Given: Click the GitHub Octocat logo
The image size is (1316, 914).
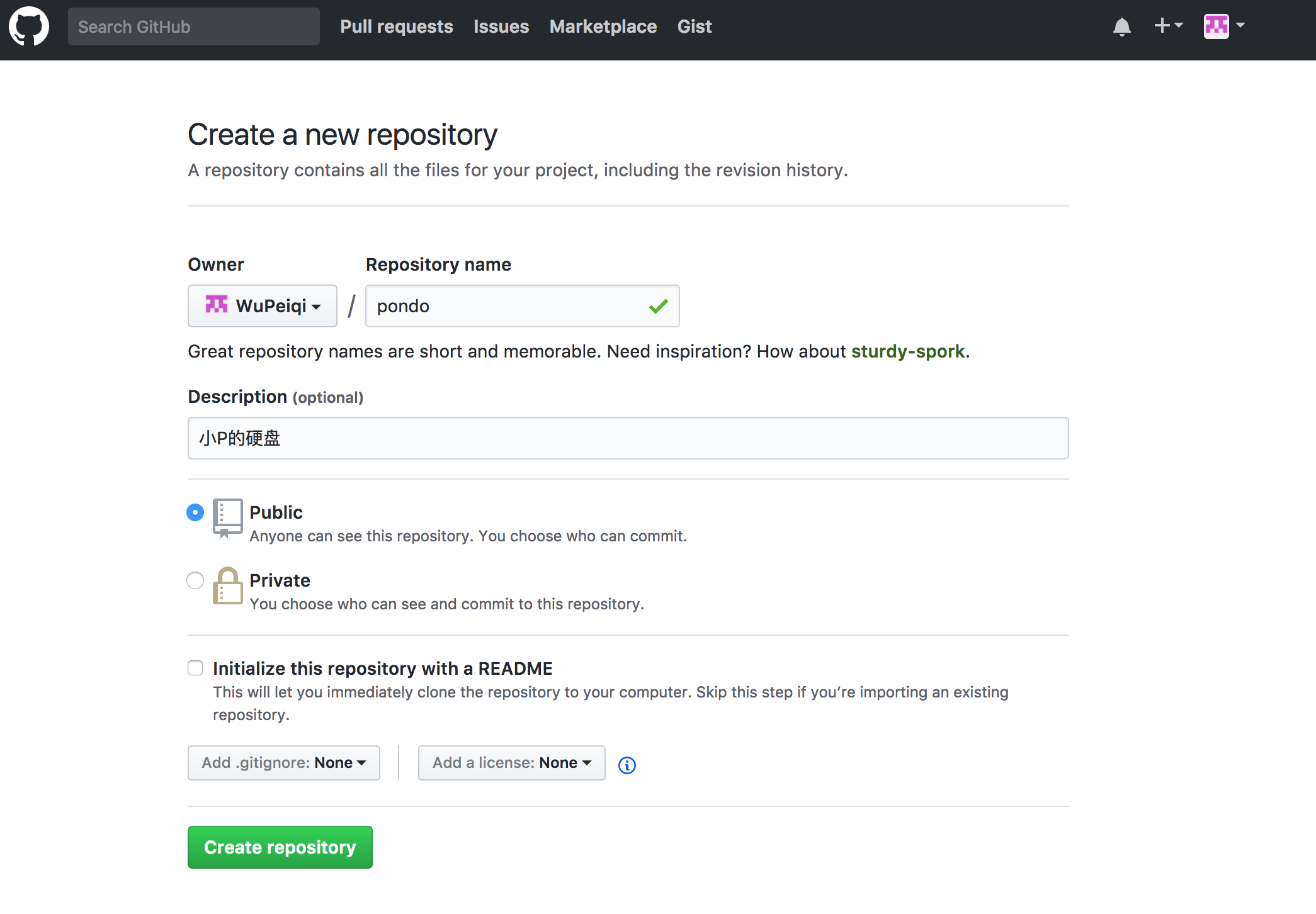Looking at the screenshot, I should pyautogui.click(x=29, y=26).
